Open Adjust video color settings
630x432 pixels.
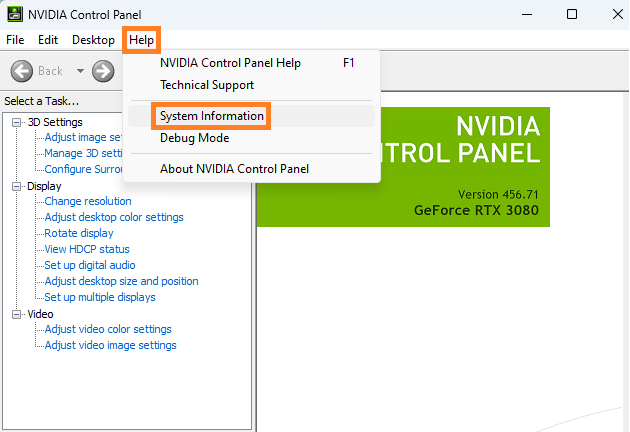[108, 330]
